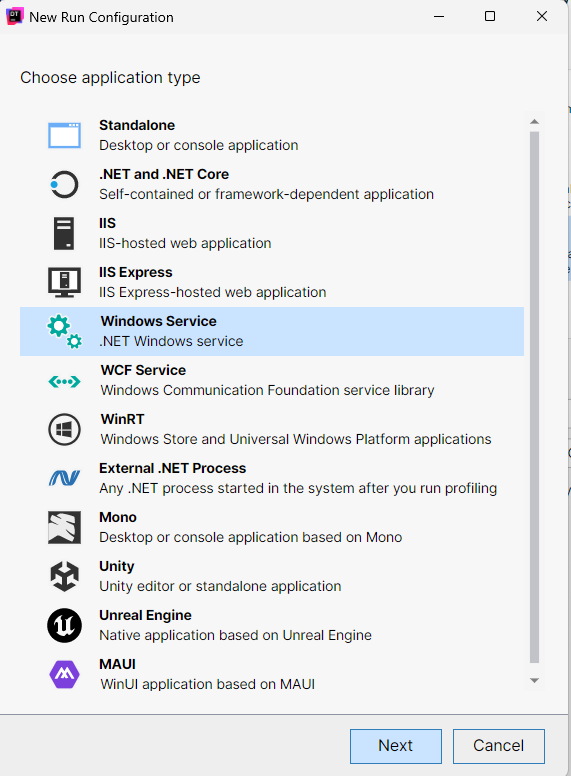This screenshot has height=776, width=571.
Task: Select 'IIS Express' title text
Action: pos(136,272)
